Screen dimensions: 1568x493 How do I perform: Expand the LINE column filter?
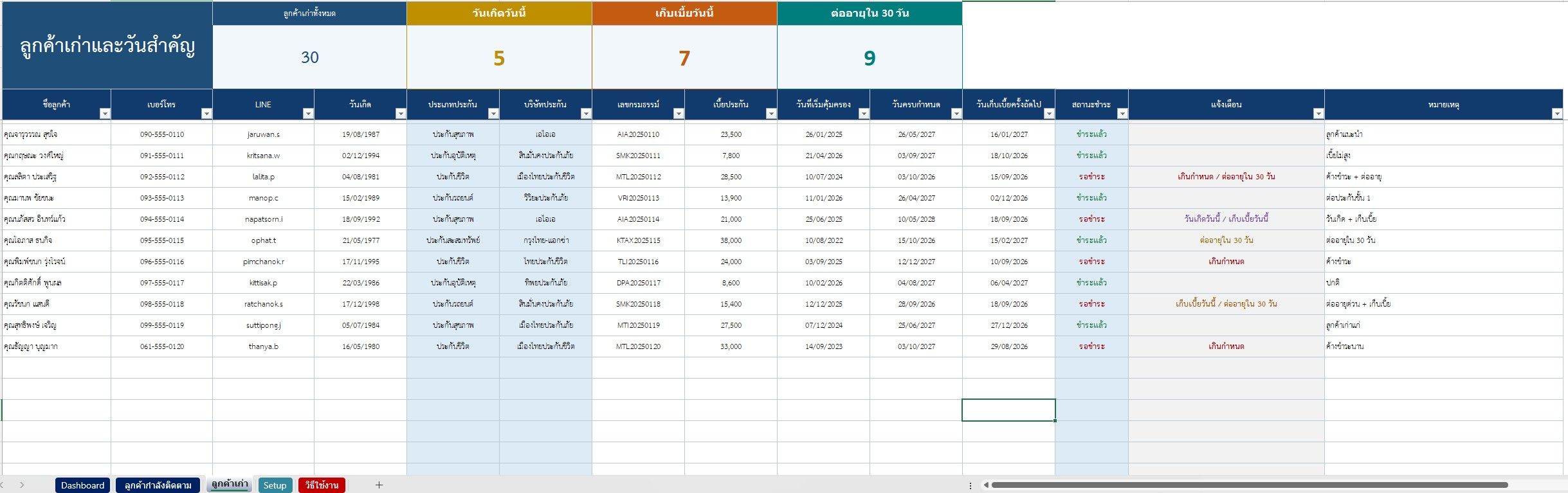pyautogui.click(x=308, y=114)
